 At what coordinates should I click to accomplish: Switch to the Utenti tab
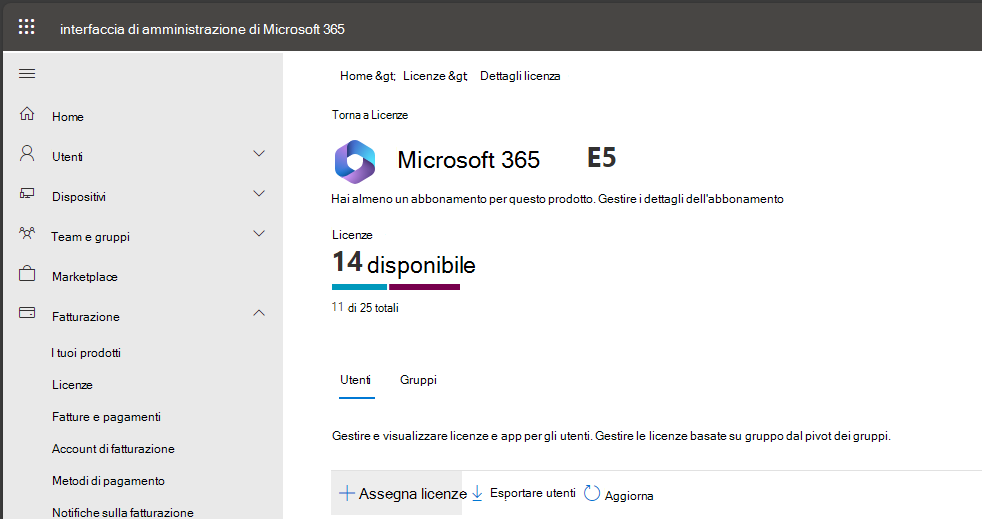tap(356, 380)
